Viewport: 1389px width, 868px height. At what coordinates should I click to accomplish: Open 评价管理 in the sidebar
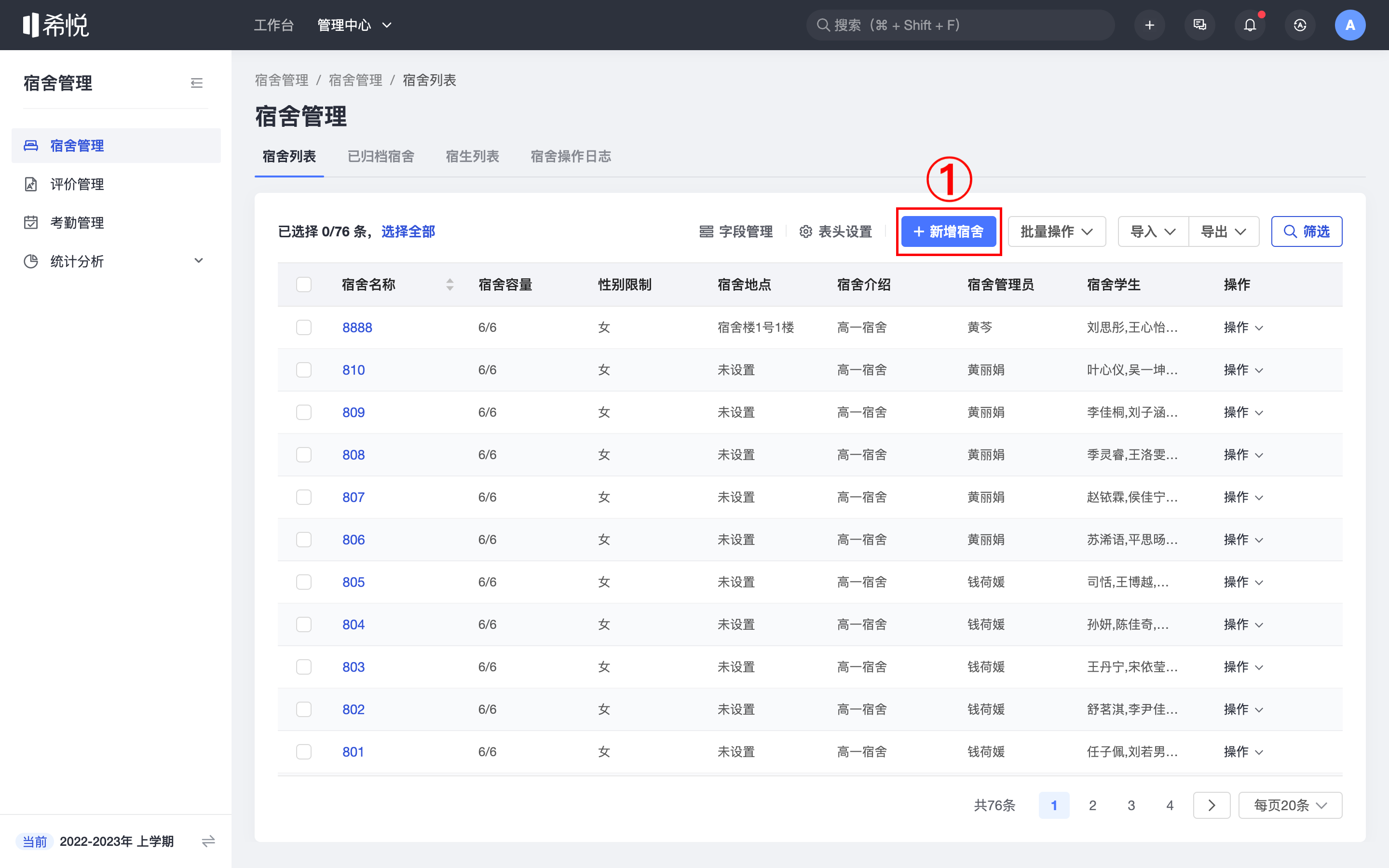tap(116, 184)
